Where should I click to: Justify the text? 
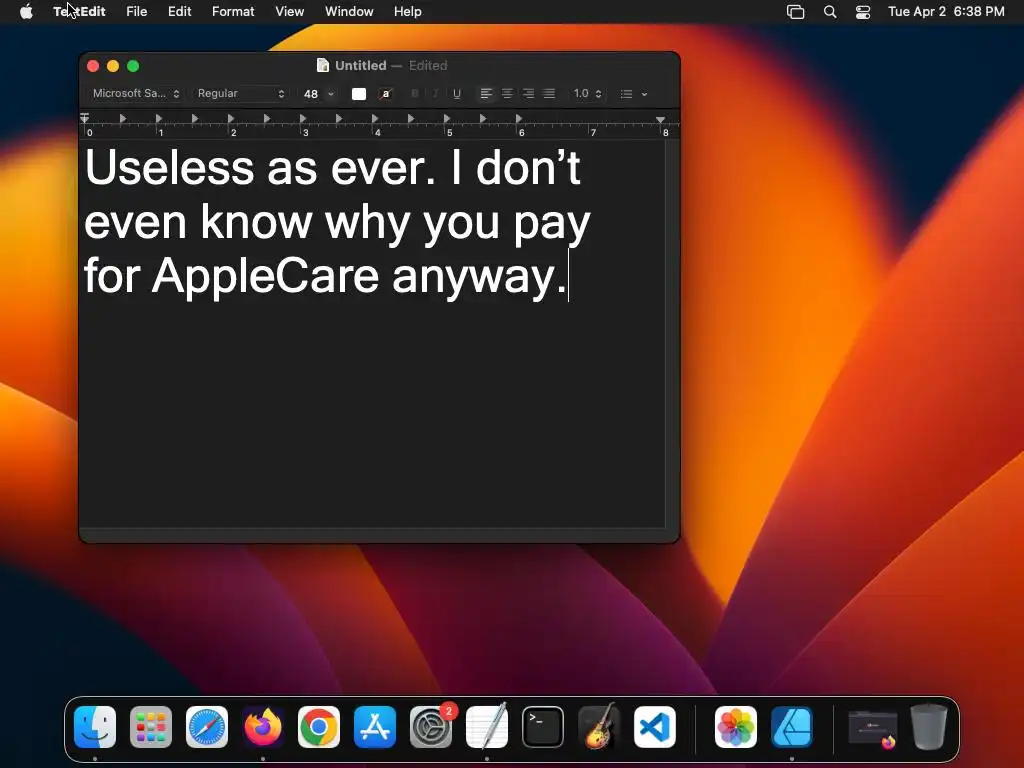(x=549, y=94)
